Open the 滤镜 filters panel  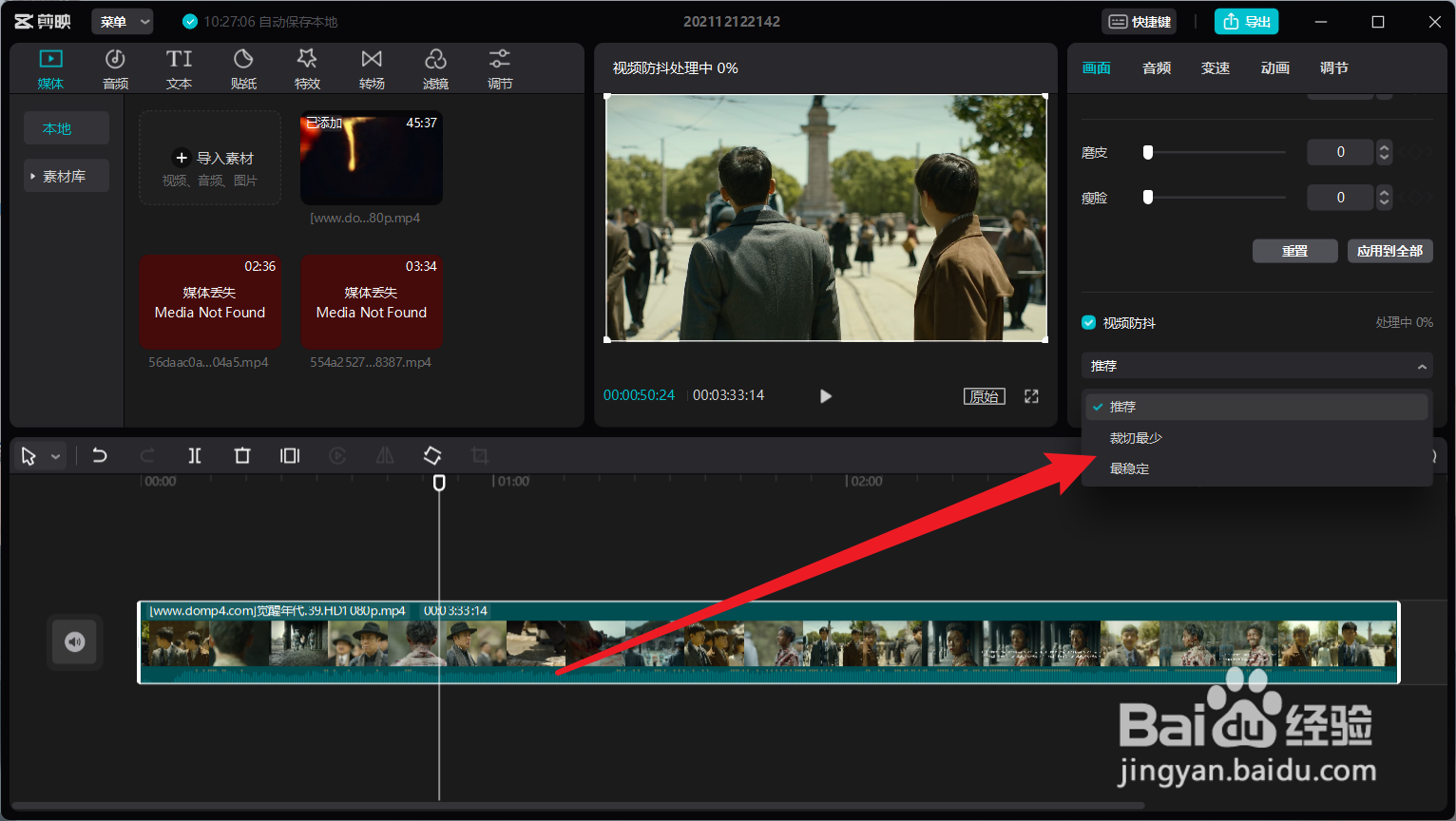(435, 69)
